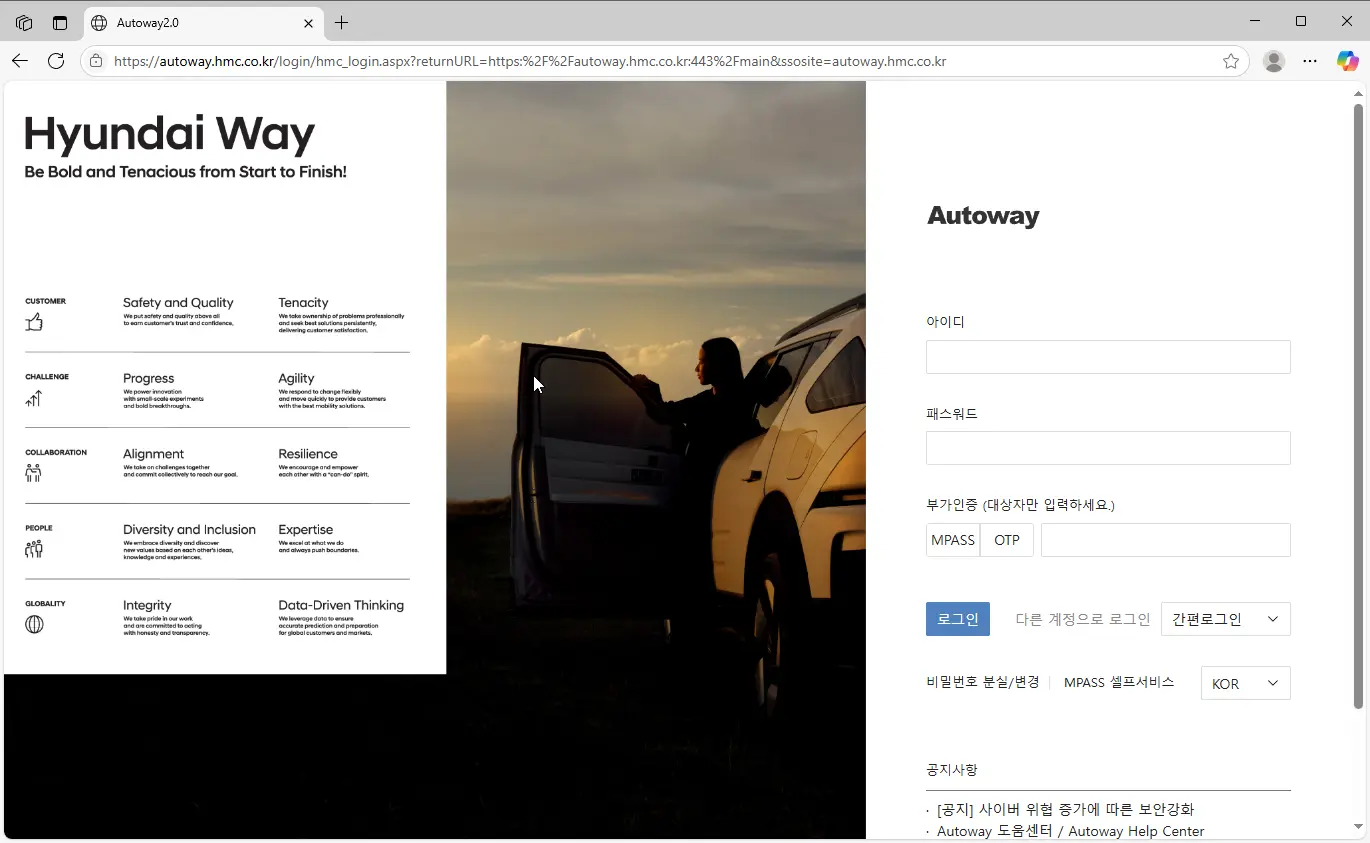Image resolution: width=1370 pixels, height=843 pixels.
Task: Click the 로그인 button
Action: (x=958, y=619)
